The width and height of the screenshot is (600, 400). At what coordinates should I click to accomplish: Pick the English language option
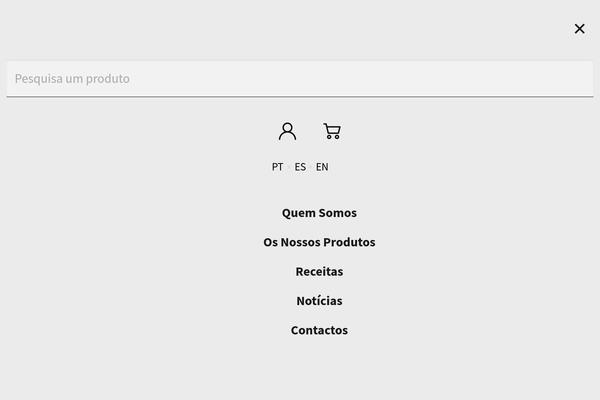coord(322,167)
